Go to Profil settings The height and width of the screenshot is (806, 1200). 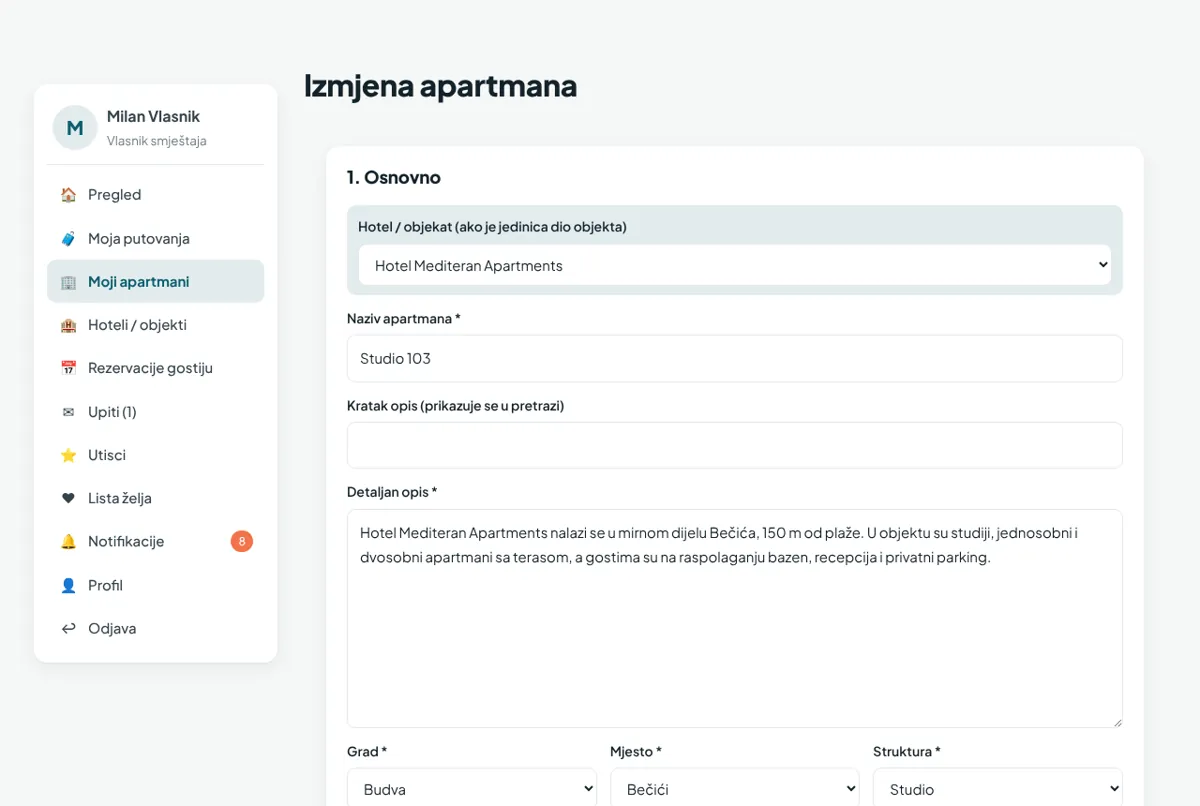[x=155, y=585]
